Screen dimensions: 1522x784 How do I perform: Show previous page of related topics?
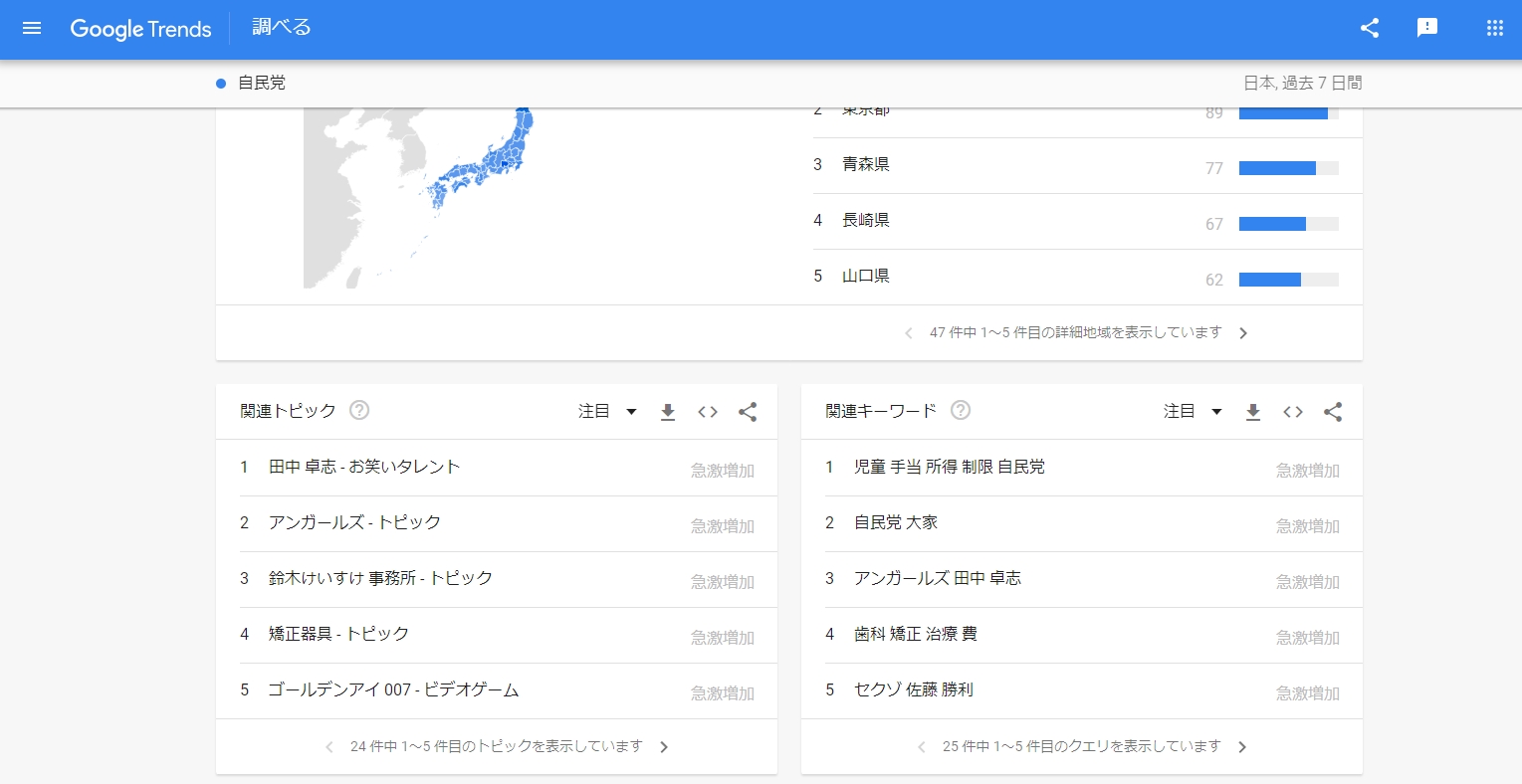[x=329, y=747]
